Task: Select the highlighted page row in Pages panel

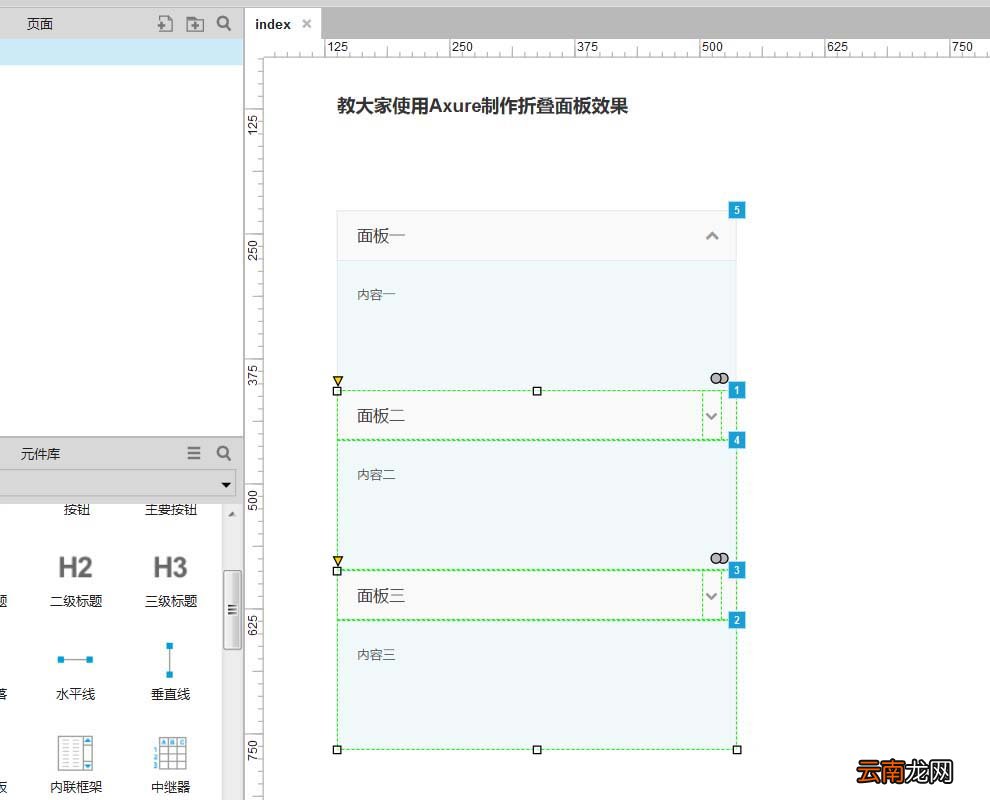Action: coord(121,52)
